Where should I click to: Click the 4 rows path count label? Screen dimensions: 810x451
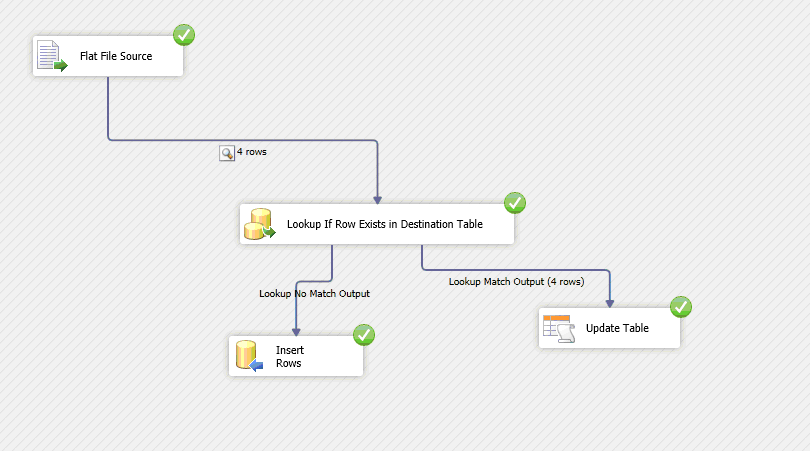pos(251,153)
